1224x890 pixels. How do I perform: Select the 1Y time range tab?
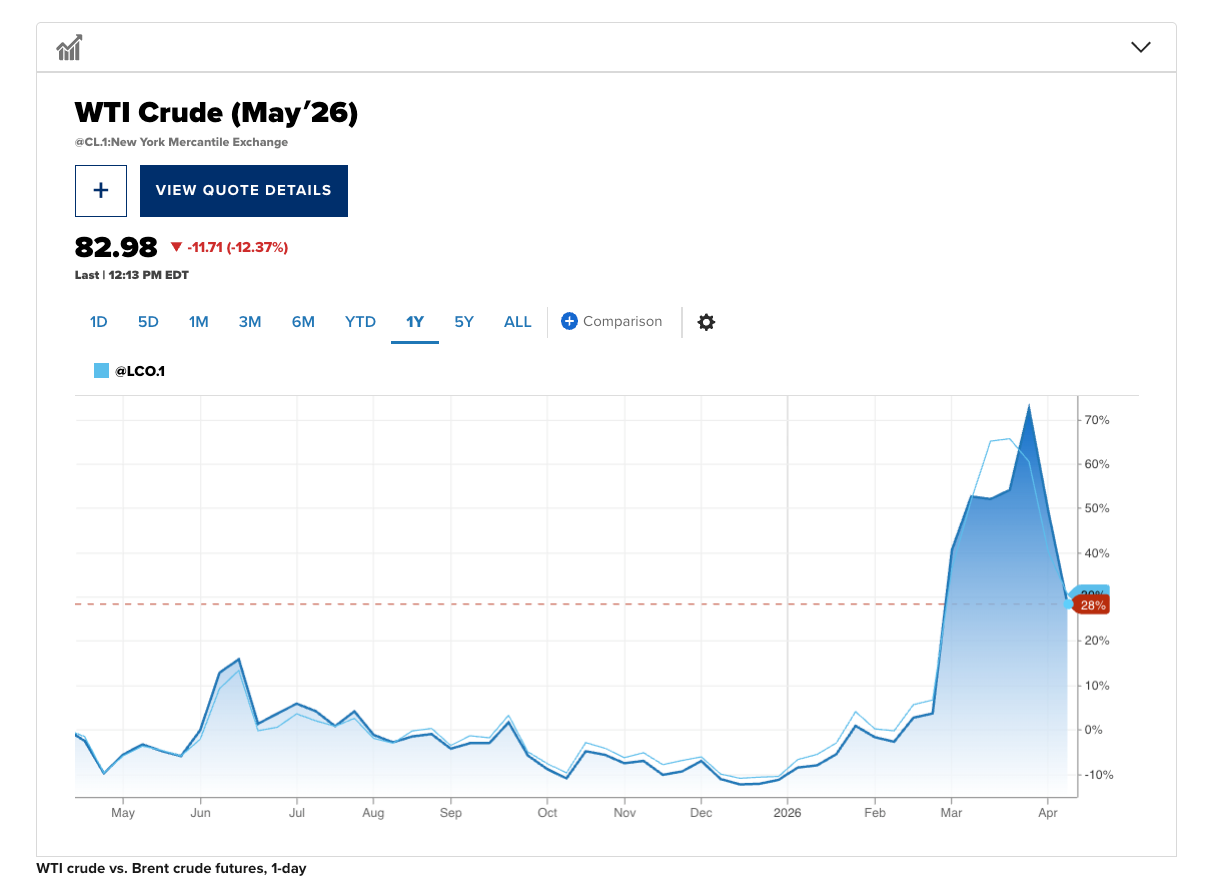click(x=415, y=322)
